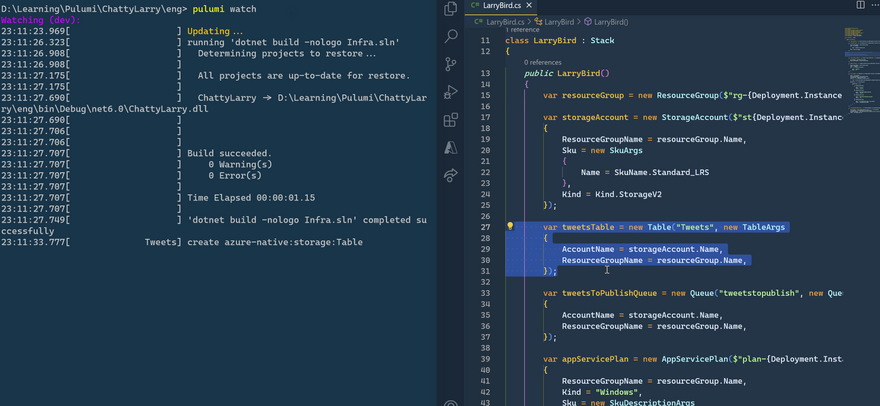Open the Extensions view
Viewport: 880px width, 406px height.
(450, 120)
